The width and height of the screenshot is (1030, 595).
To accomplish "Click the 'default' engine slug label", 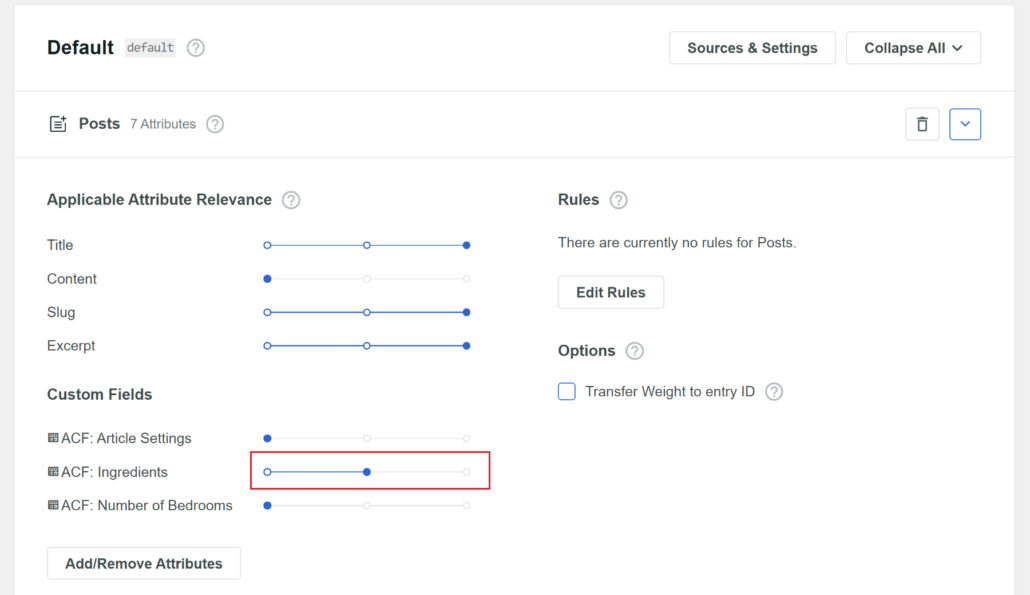I will pos(150,47).
